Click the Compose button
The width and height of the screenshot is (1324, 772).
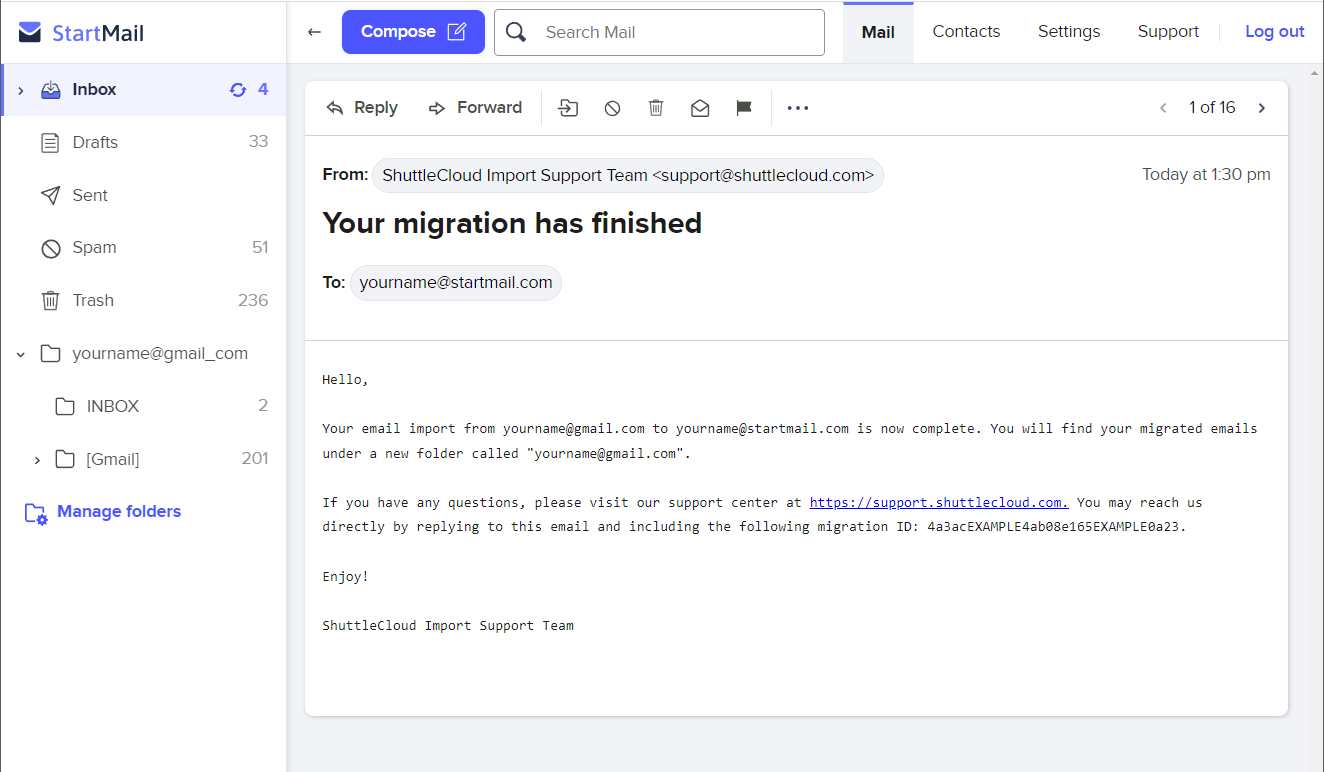point(413,31)
